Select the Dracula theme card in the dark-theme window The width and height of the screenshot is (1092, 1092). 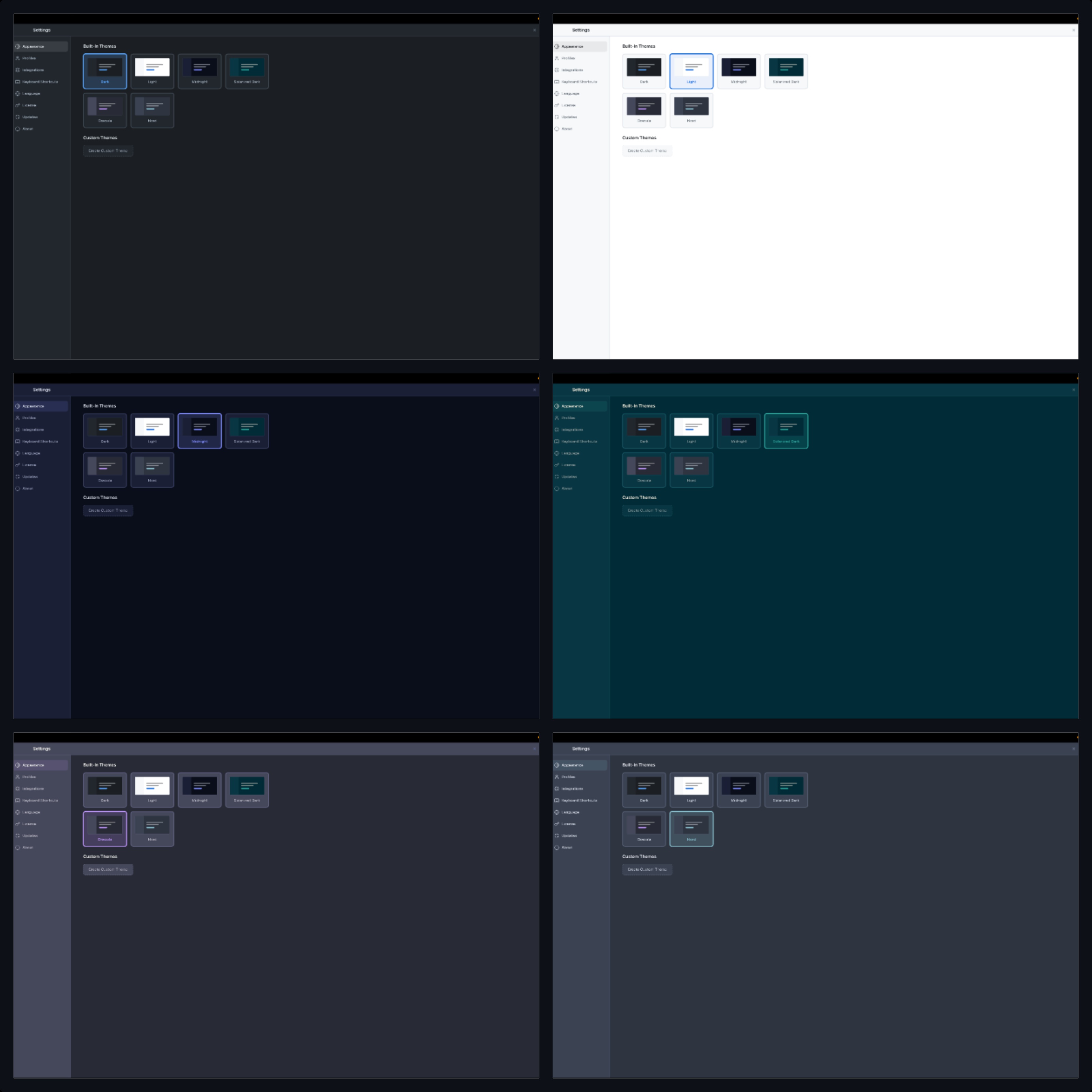point(105,110)
